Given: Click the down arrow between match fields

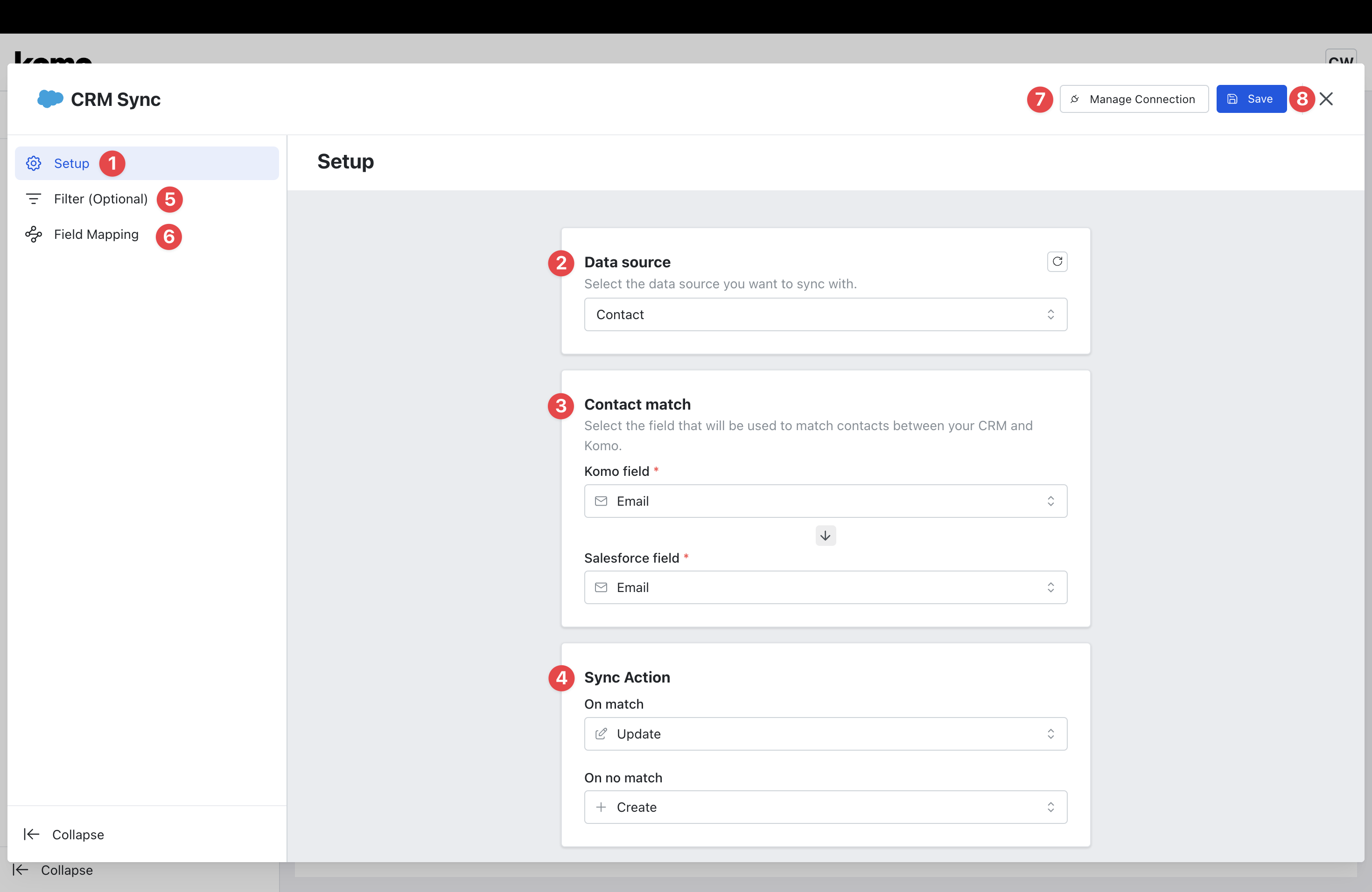Looking at the screenshot, I should (x=826, y=536).
